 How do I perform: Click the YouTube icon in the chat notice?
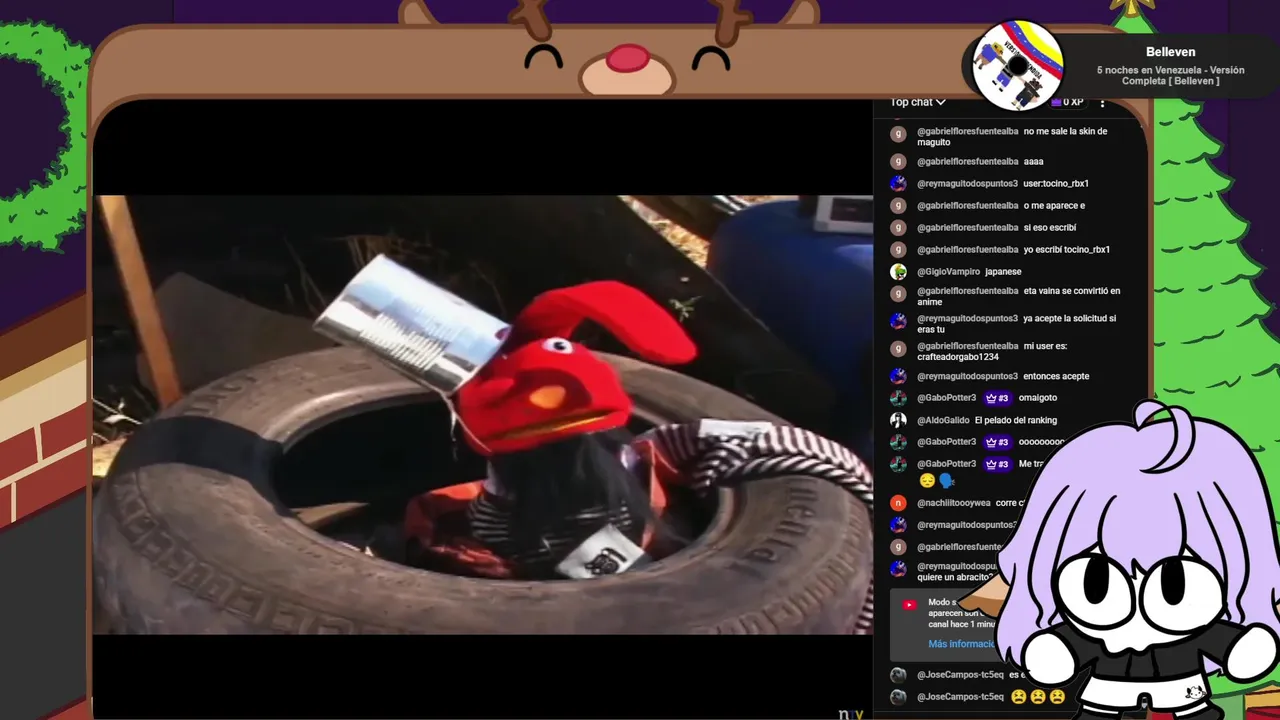point(909,605)
